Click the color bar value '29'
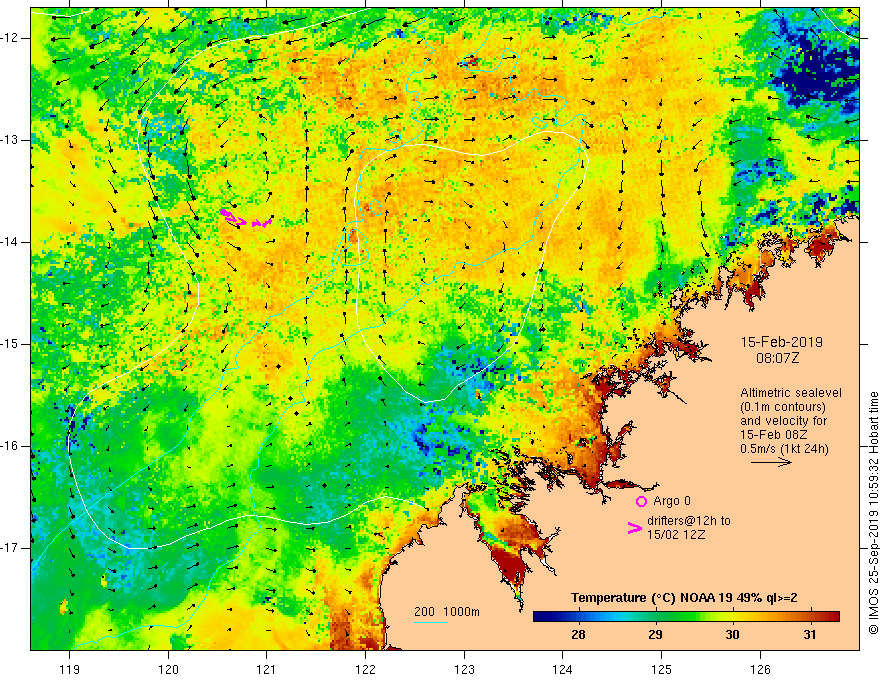Screen dimensions: 880x680 655,635
